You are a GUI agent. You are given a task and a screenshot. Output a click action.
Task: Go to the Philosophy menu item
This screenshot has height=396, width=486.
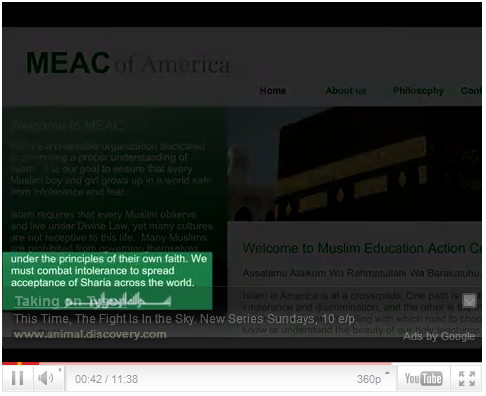tap(418, 91)
